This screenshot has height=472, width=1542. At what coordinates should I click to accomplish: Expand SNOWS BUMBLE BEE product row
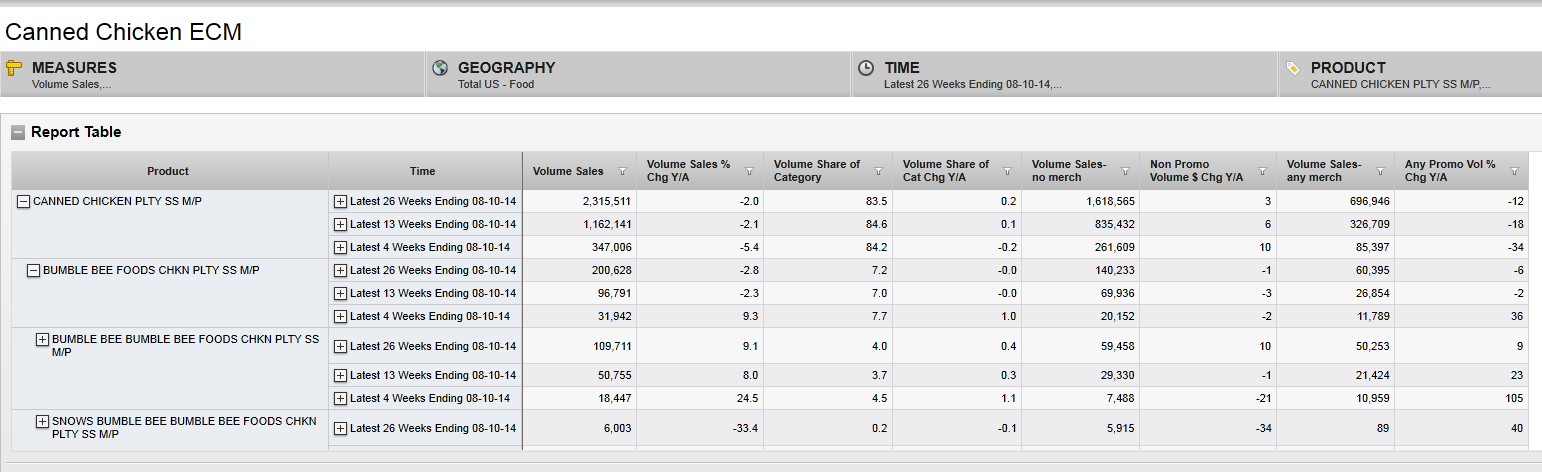pyautogui.click(x=42, y=422)
